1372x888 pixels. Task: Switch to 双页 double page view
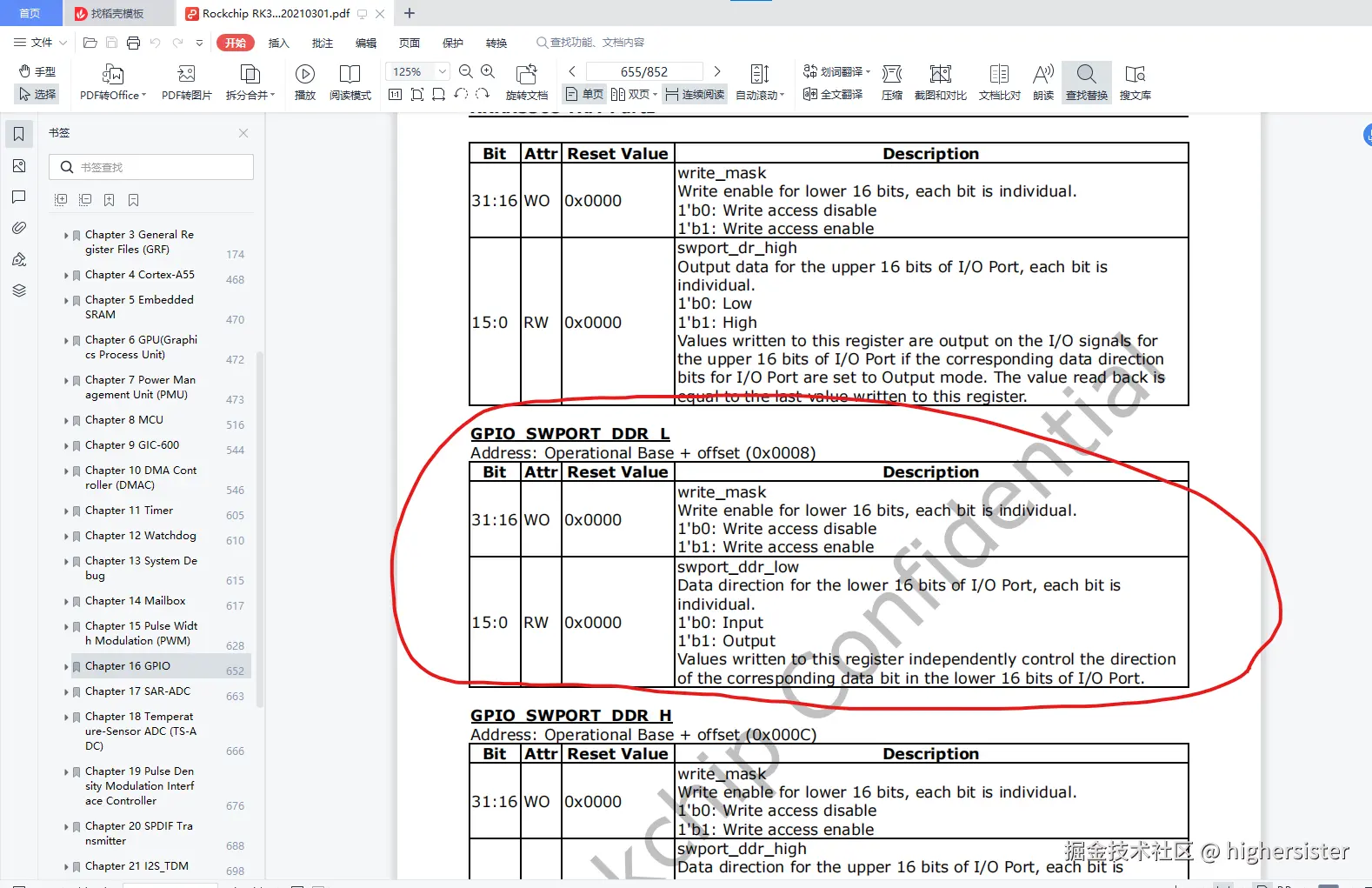click(x=635, y=94)
